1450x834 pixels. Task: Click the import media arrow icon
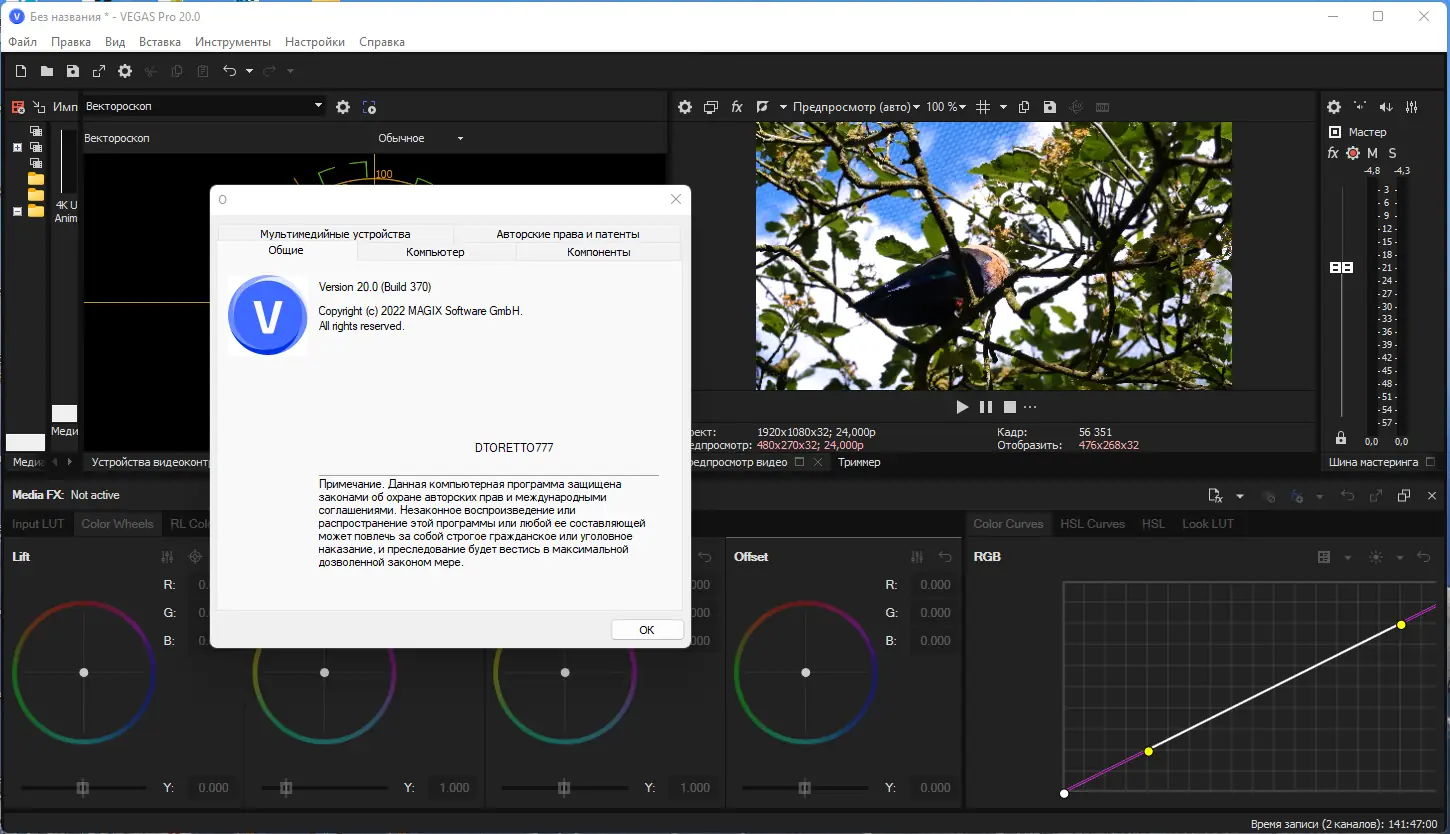tap(39, 107)
